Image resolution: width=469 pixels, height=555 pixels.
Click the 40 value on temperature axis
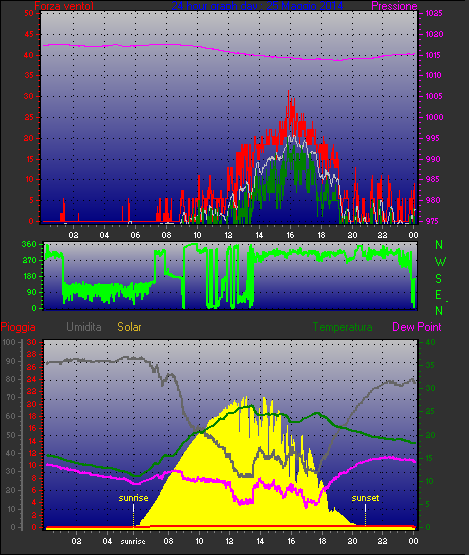[x=430, y=342]
